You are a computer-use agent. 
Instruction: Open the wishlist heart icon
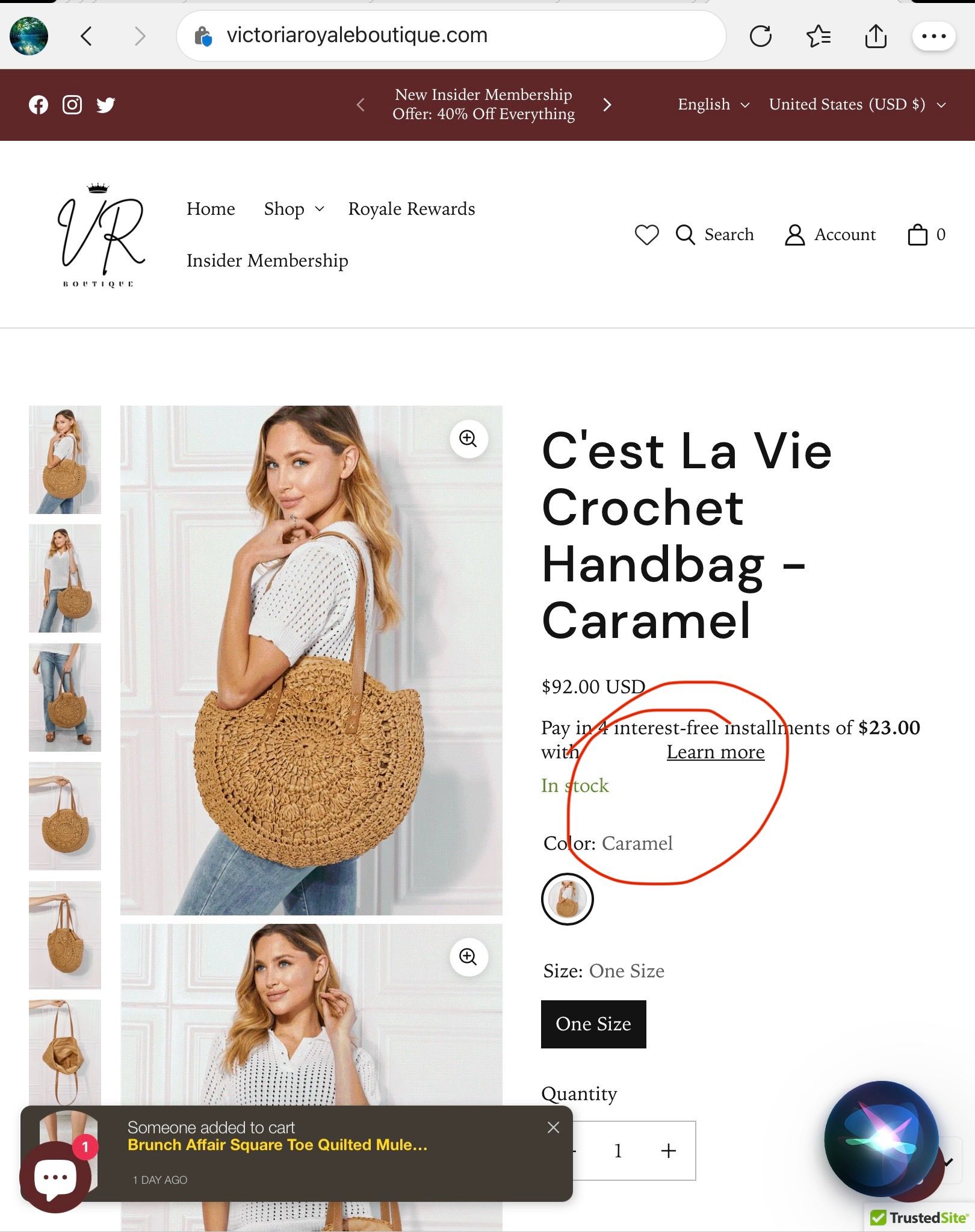click(x=647, y=235)
